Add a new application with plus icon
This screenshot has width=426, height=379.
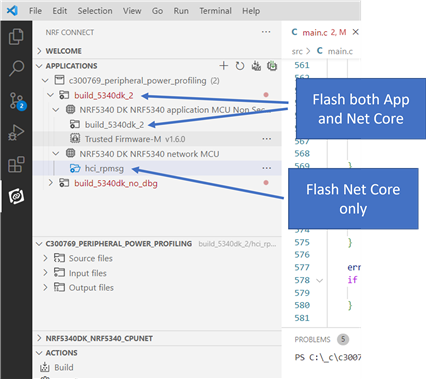224,66
